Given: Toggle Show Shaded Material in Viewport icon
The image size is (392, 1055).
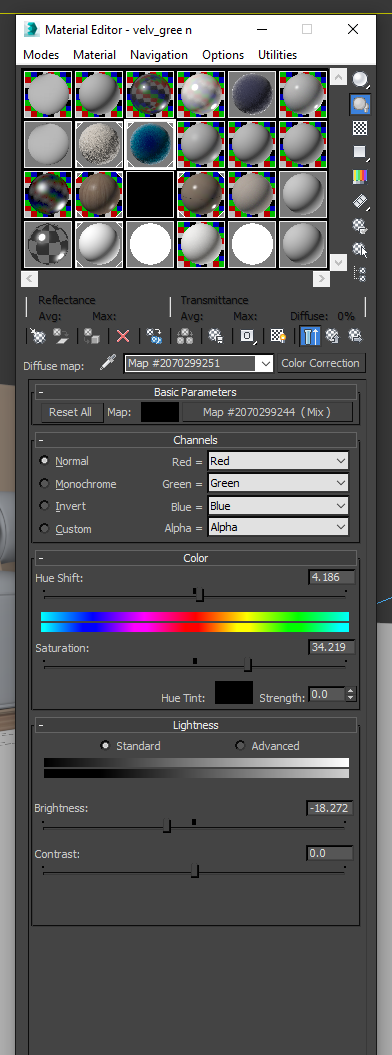Looking at the screenshot, I should click(x=278, y=336).
